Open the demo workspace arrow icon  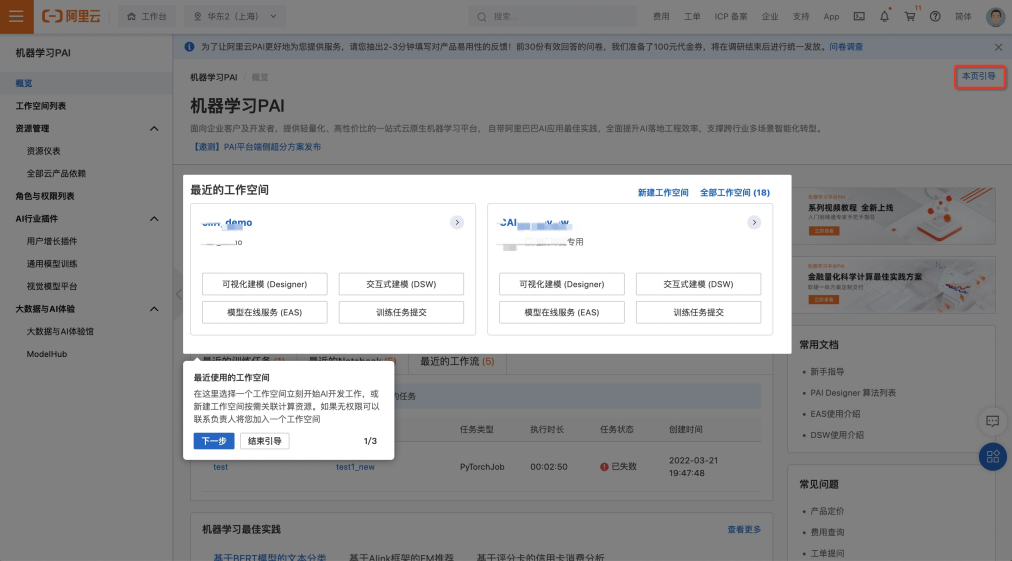pos(457,223)
